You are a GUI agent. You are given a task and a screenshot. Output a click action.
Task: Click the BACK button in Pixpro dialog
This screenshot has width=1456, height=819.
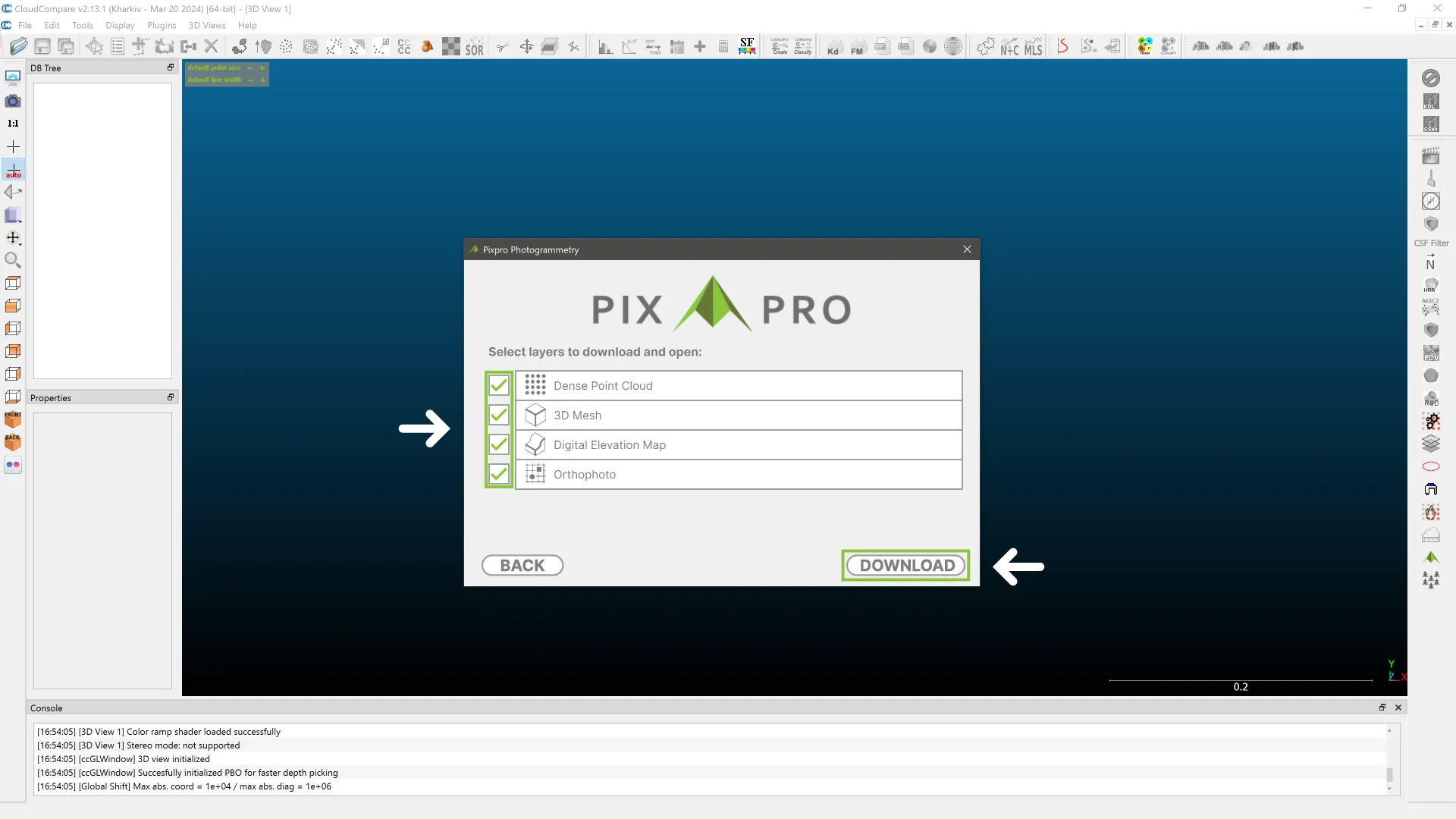click(522, 566)
